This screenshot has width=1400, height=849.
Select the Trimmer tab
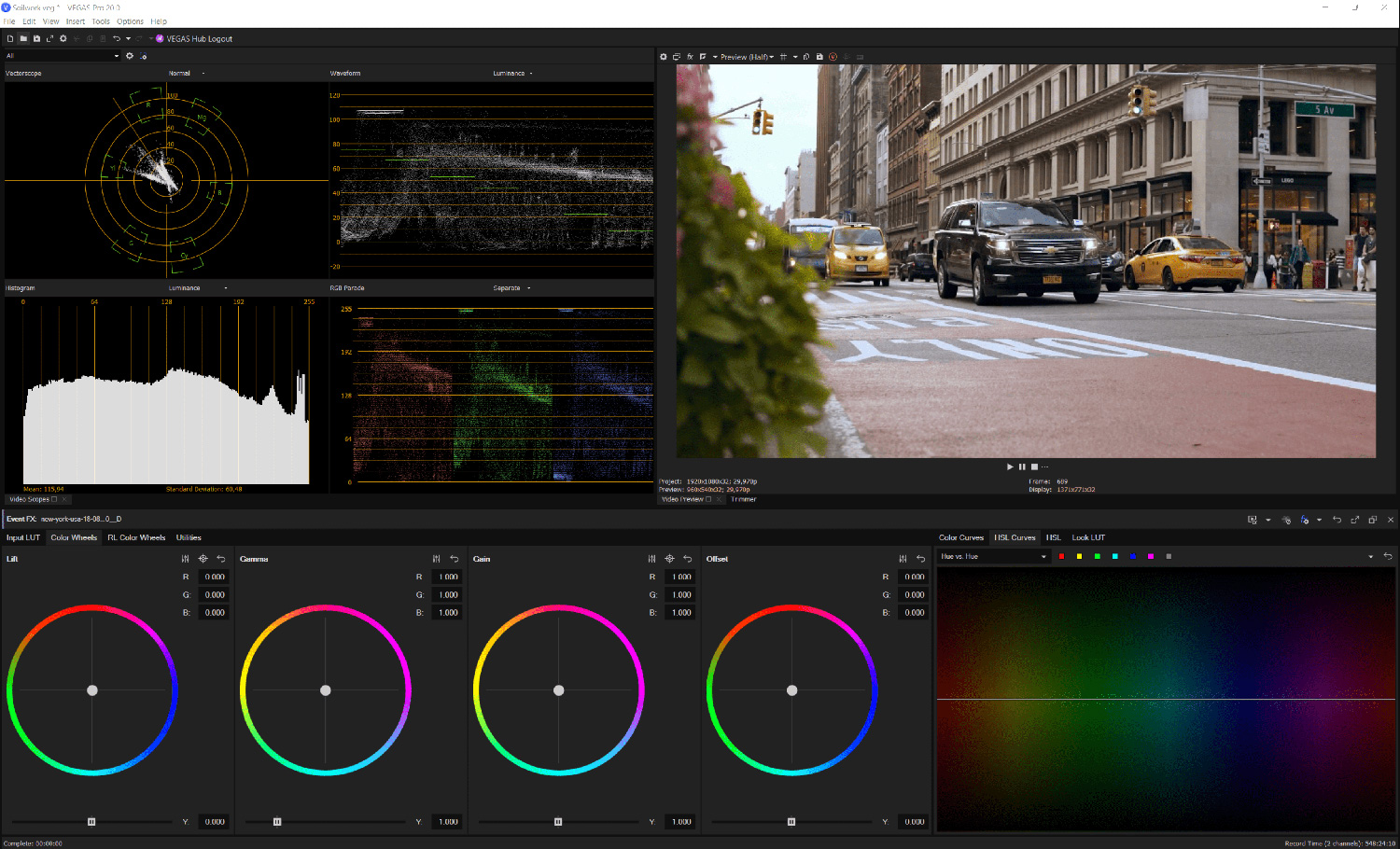tap(744, 499)
